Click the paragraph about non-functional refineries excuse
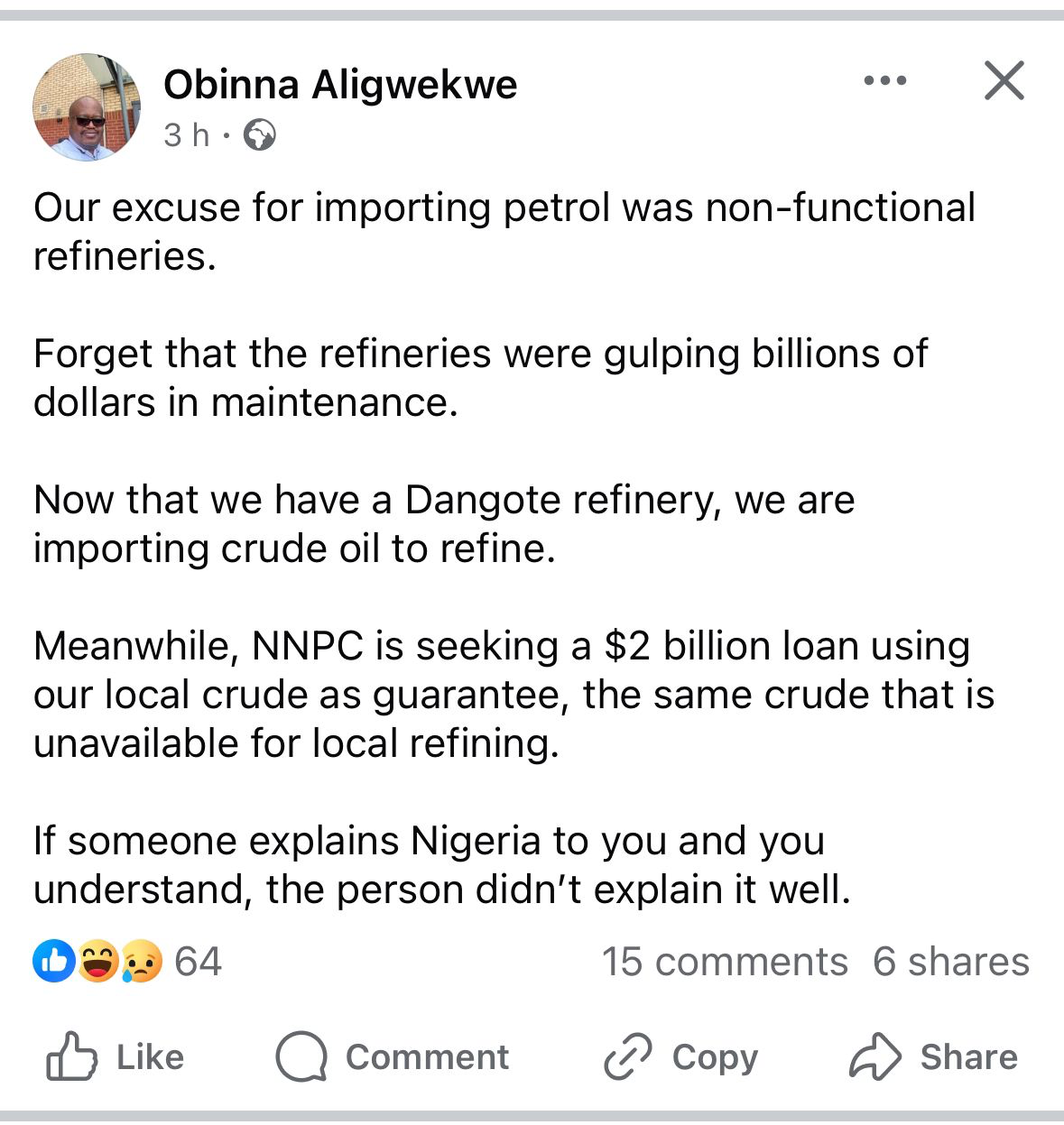Viewport: 1064px width, 1125px height. coord(504,232)
